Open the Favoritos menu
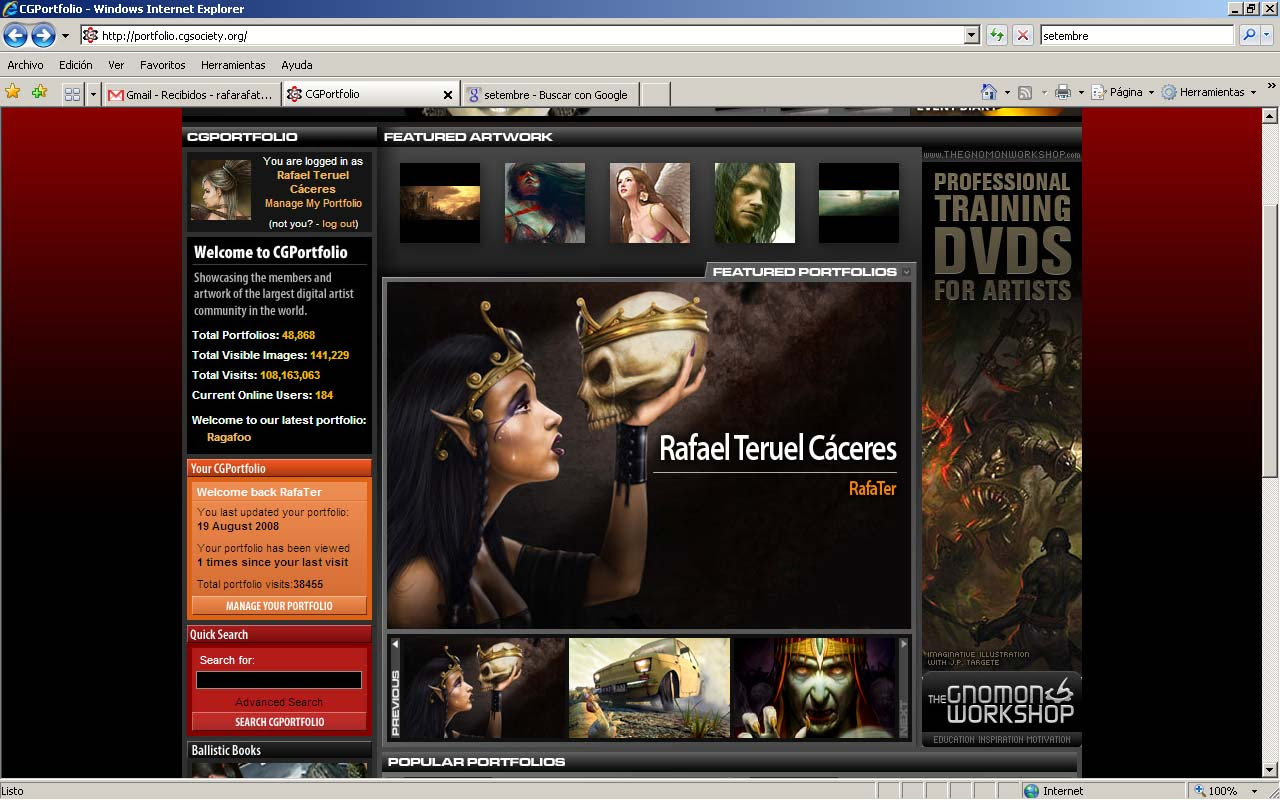1280x800 pixels. pos(163,65)
